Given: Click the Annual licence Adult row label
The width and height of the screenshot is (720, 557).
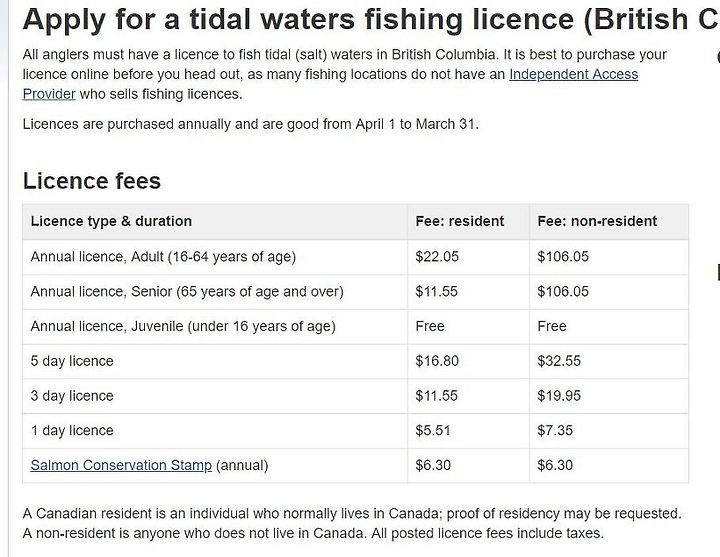Looking at the screenshot, I should (163, 257).
